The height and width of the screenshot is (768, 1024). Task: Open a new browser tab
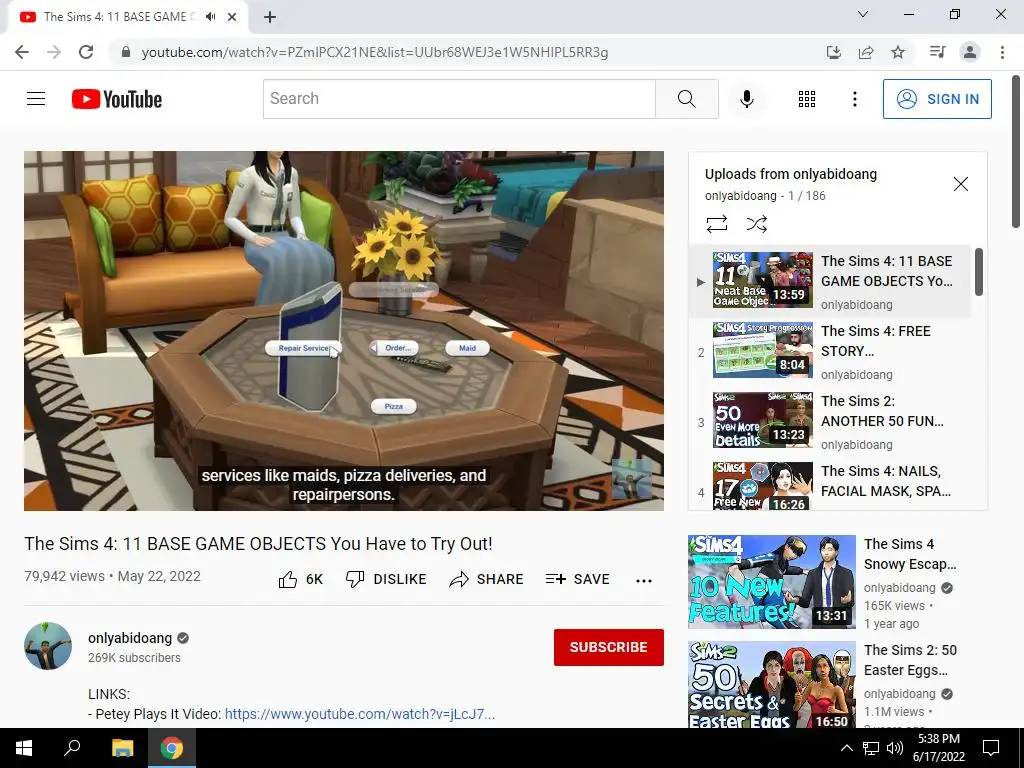270,17
